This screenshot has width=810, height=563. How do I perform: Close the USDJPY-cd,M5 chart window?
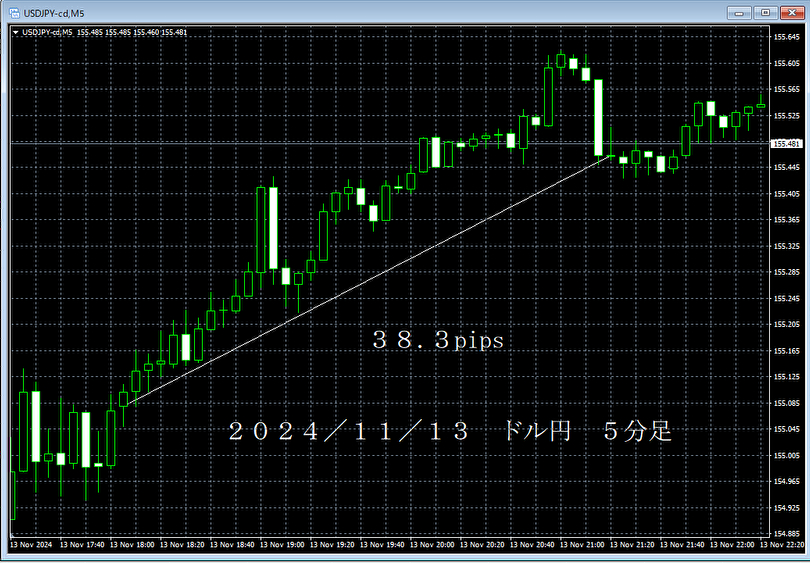792,13
